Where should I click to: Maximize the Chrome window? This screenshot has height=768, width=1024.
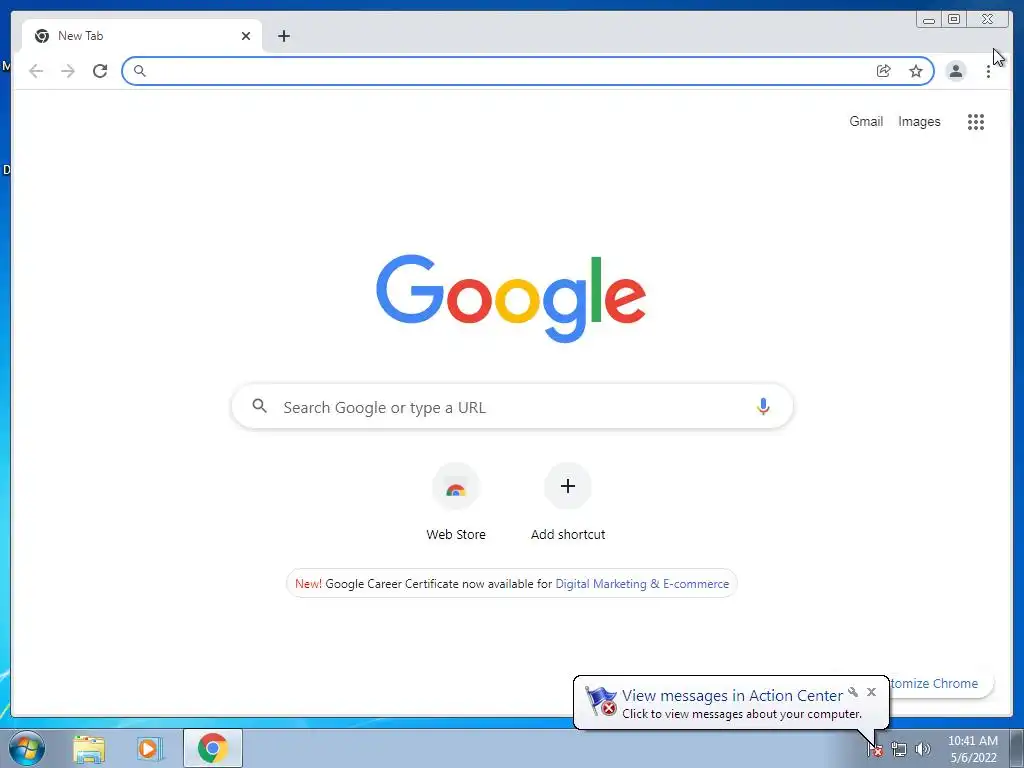[954, 20]
